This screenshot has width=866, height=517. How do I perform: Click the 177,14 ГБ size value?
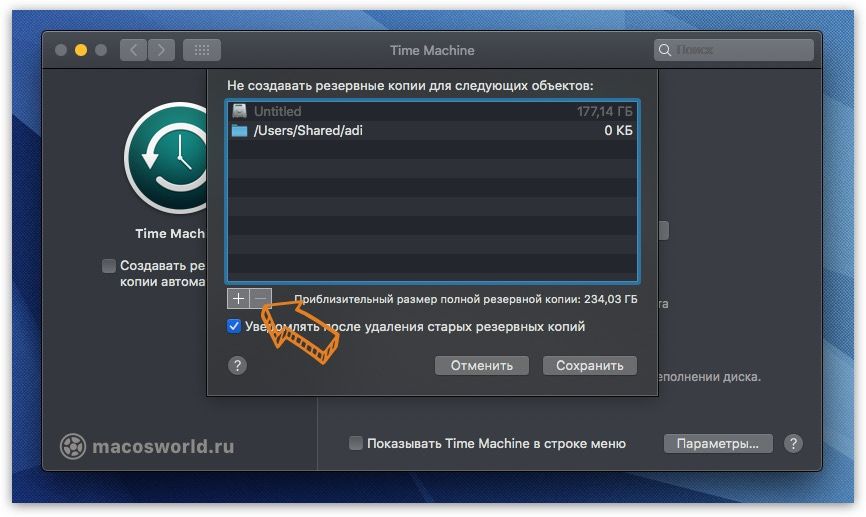(x=605, y=112)
